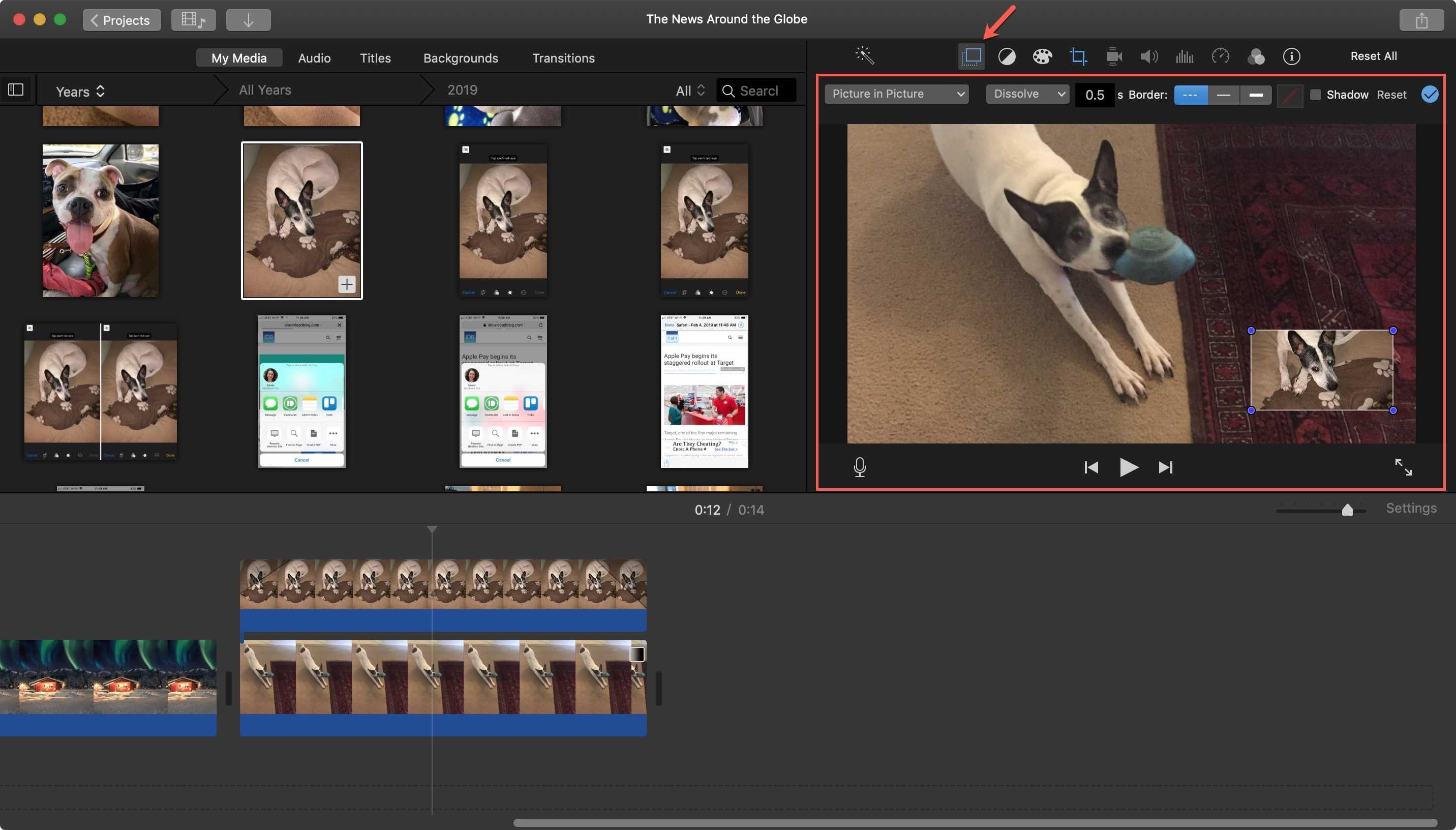The image size is (1456, 830).
Task: Open timeline Settings
Action: (x=1411, y=508)
